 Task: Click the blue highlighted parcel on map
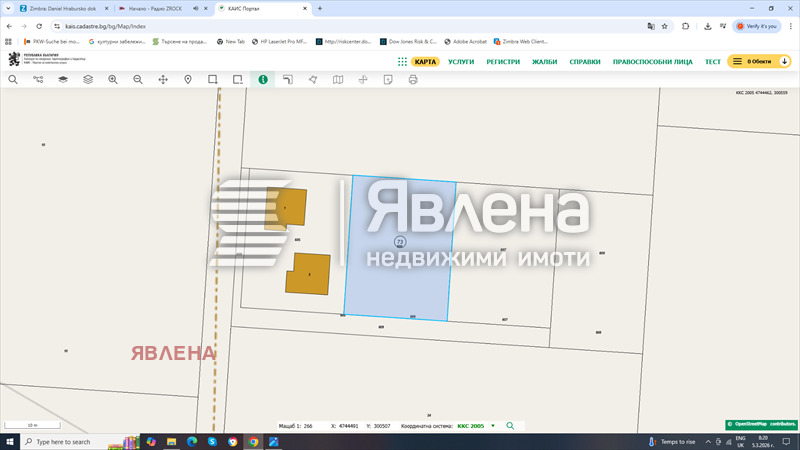pyautogui.click(x=400, y=270)
